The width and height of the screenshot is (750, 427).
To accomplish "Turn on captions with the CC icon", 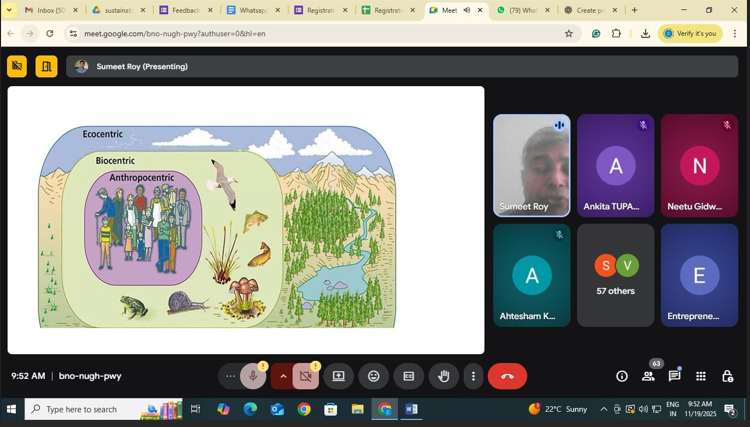I will tap(408, 377).
